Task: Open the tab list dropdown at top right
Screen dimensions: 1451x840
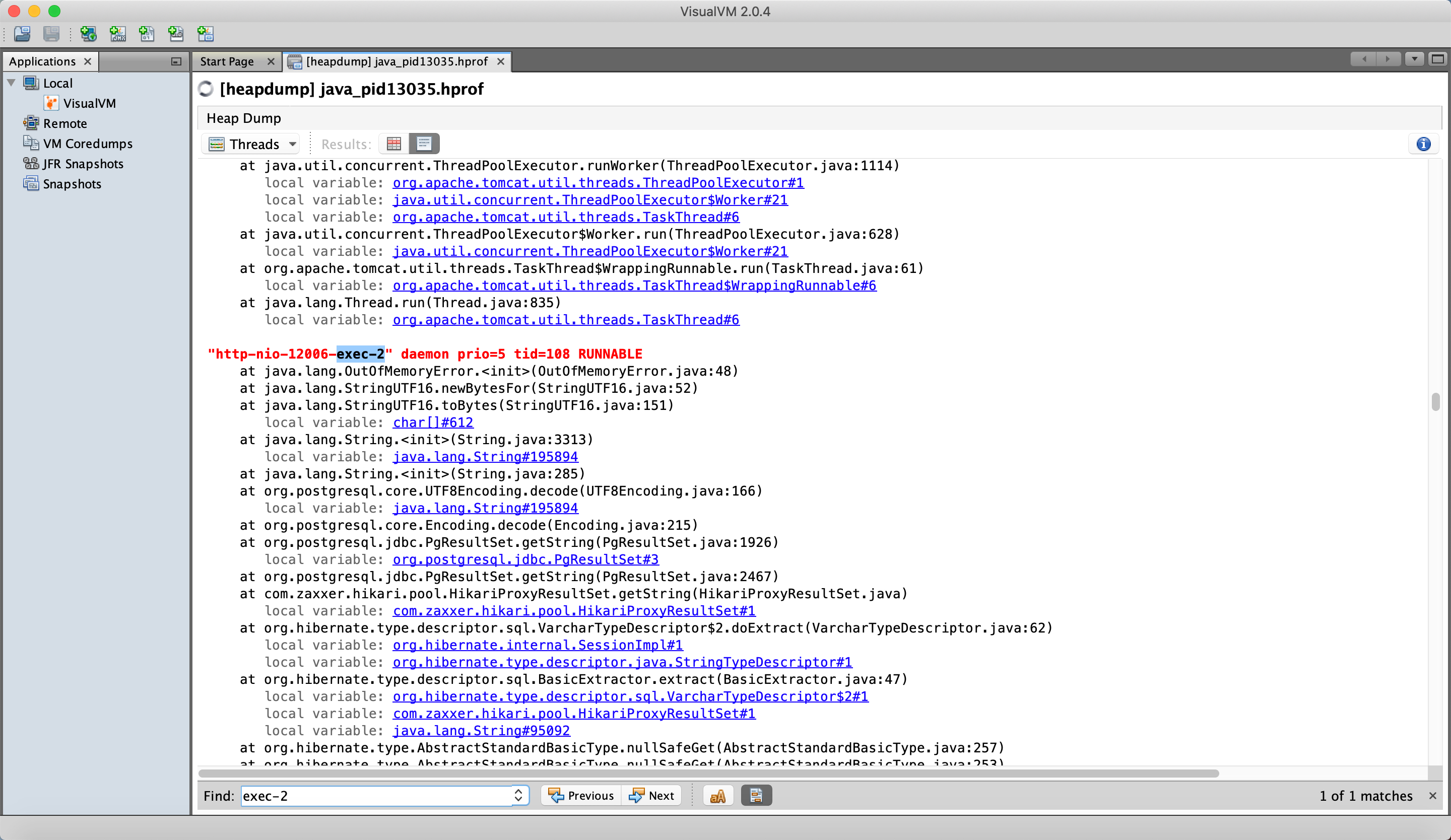Action: (1415, 59)
